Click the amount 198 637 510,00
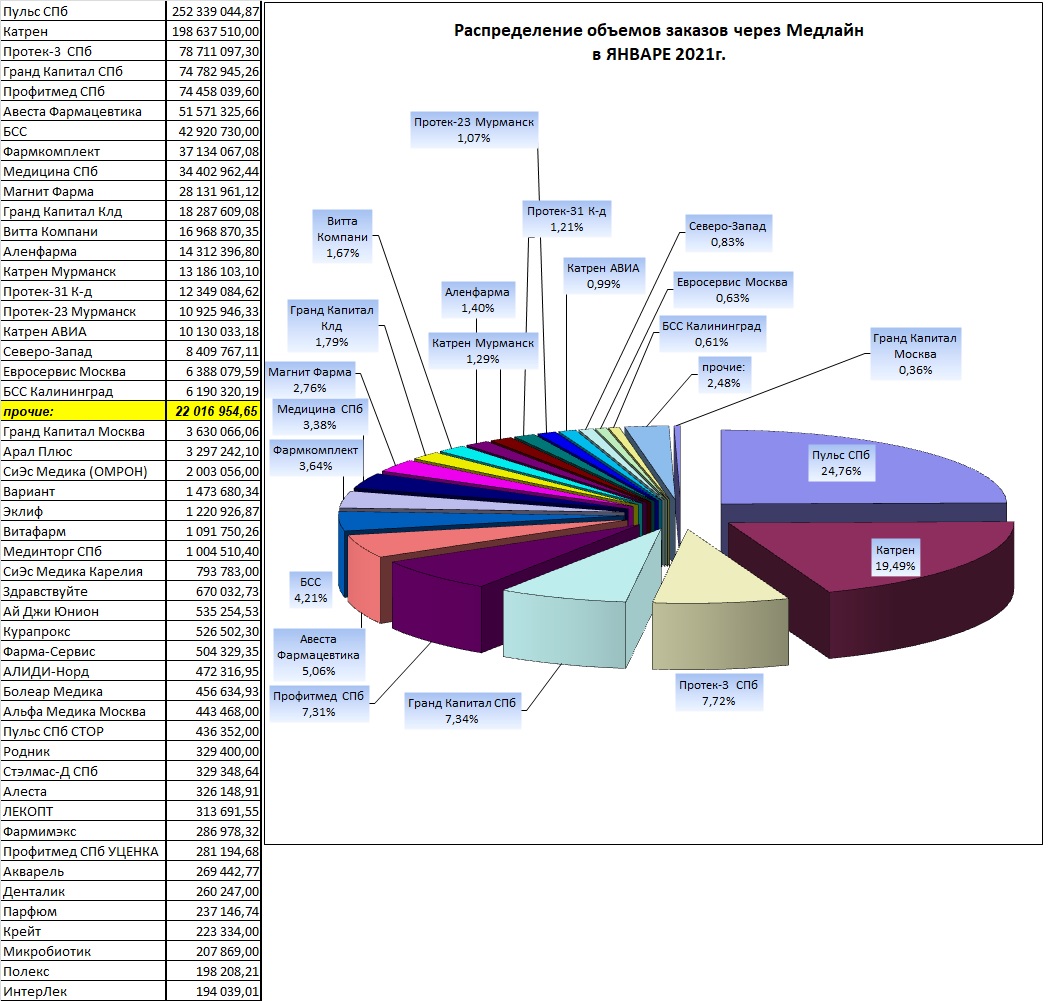 214,31
